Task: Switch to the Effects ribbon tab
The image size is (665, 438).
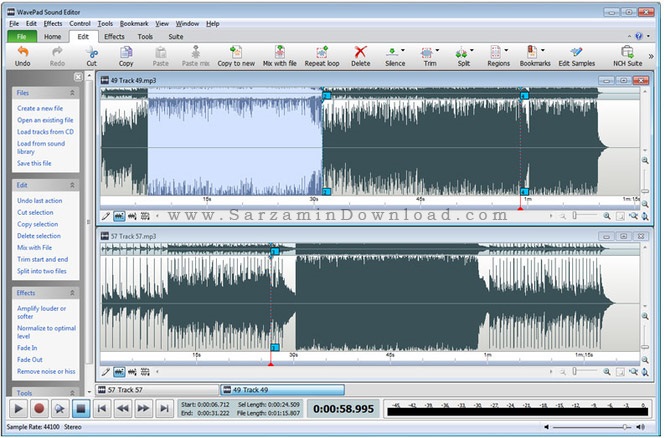Action: 114,35
